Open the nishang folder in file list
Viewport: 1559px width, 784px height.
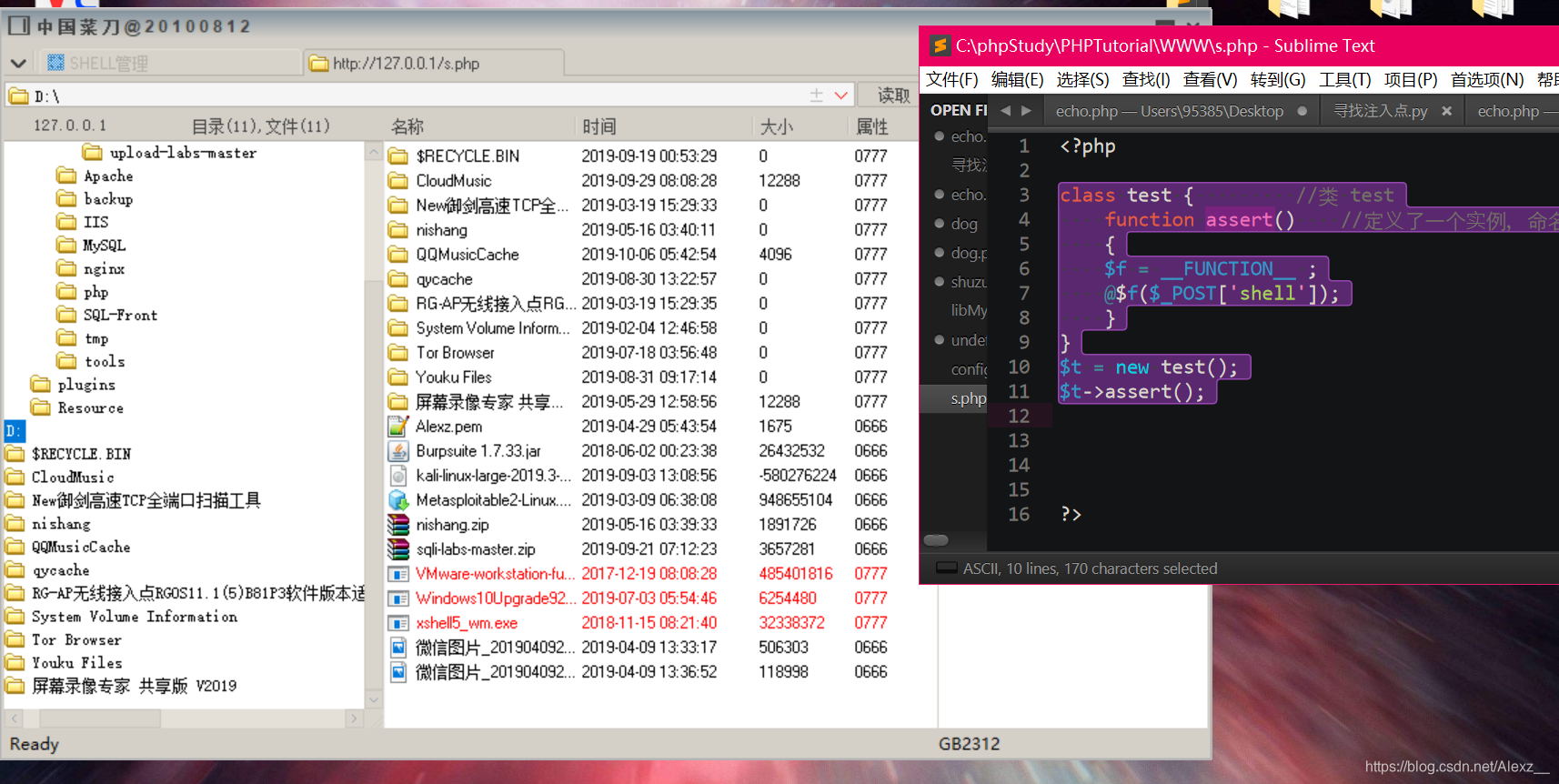441,230
